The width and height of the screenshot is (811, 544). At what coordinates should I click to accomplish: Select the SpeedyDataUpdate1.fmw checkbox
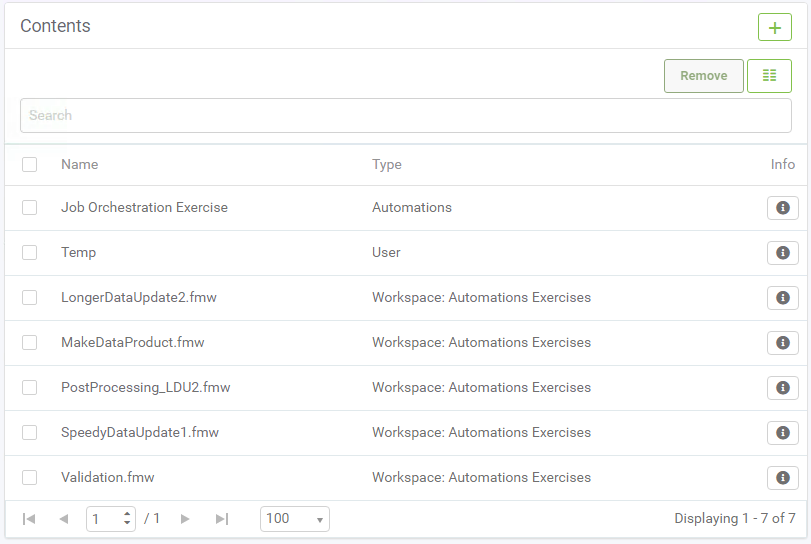(29, 432)
